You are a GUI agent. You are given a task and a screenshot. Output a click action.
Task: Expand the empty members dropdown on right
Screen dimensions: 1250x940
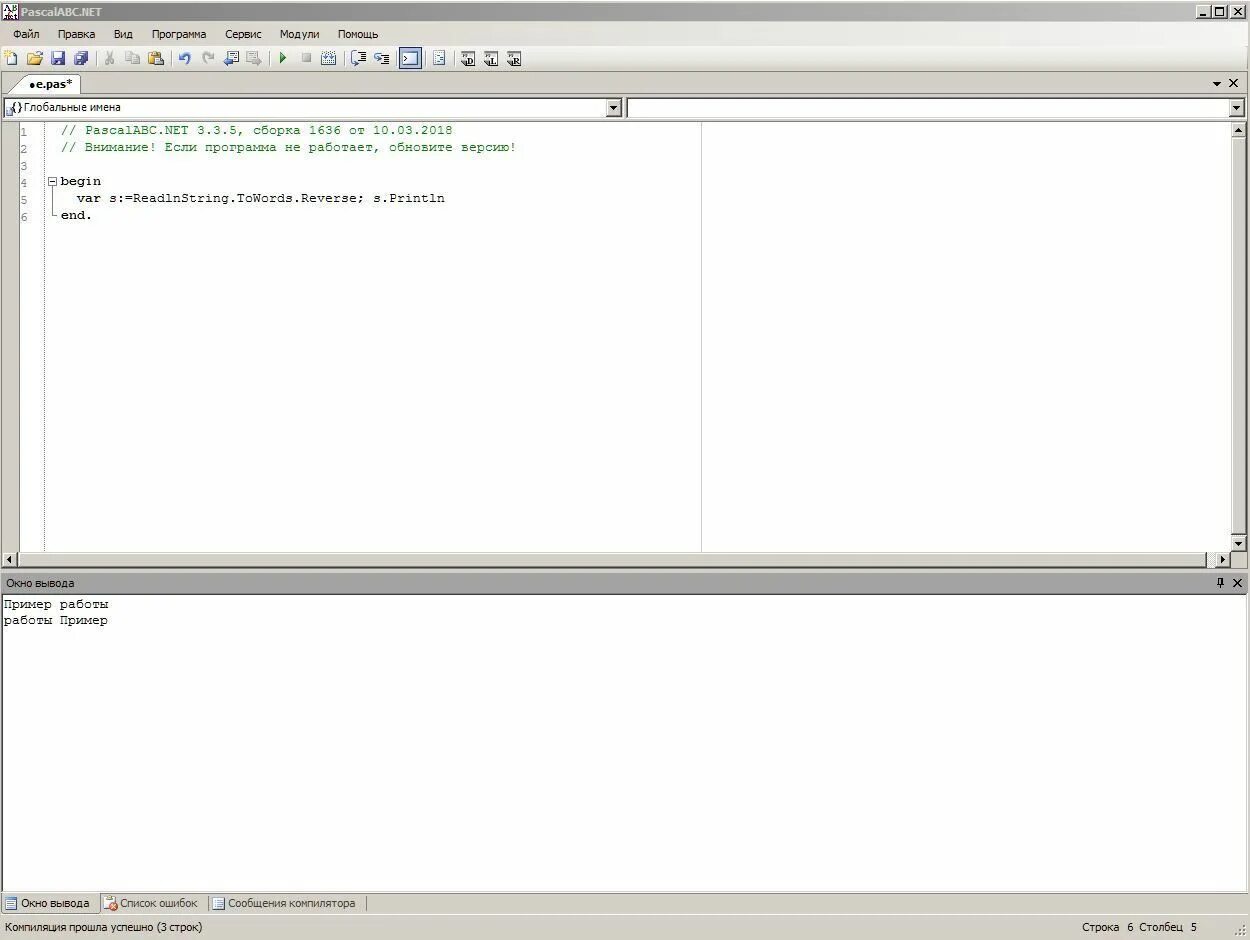point(1236,108)
